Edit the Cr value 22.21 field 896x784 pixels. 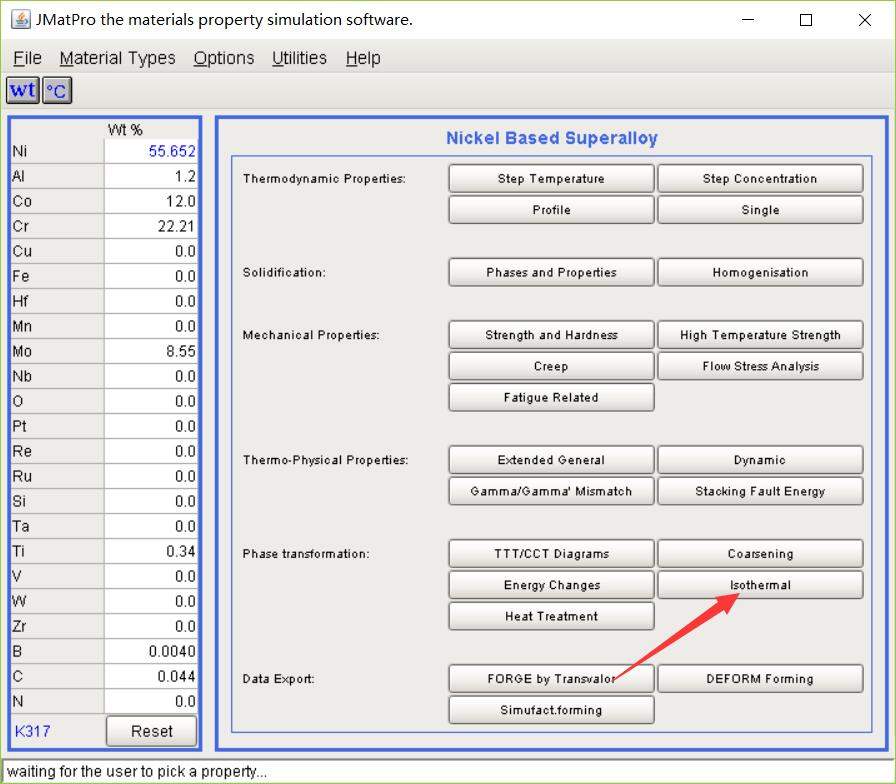coord(151,226)
